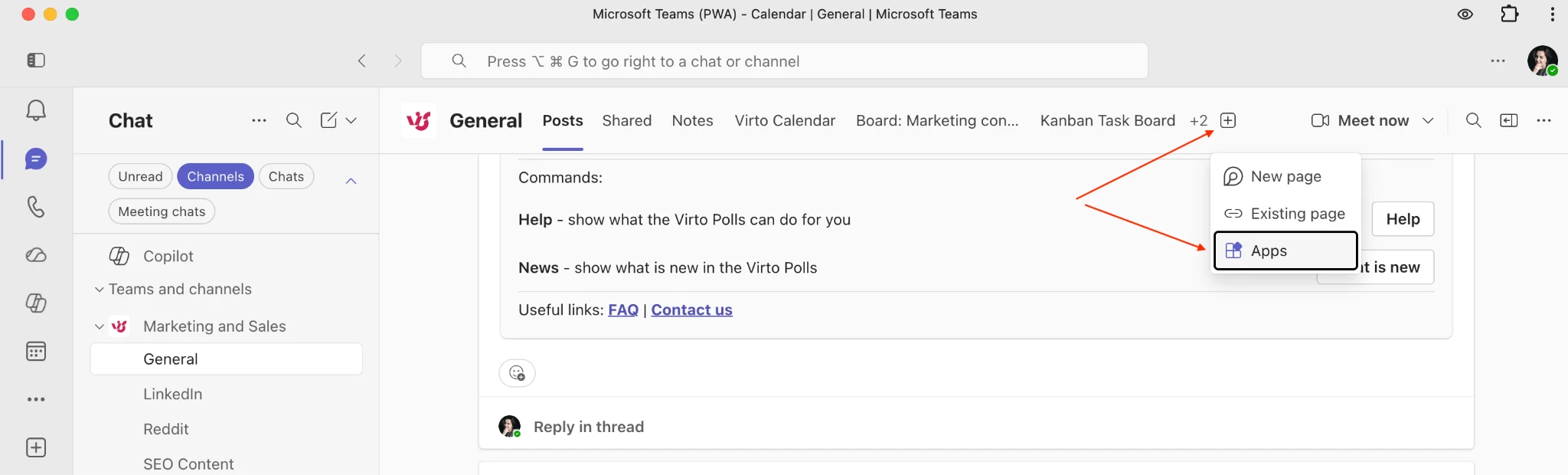Screen dimensions: 1568x475
Task: Show the +2 hidden tabs
Action: (x=1198, y=121)
